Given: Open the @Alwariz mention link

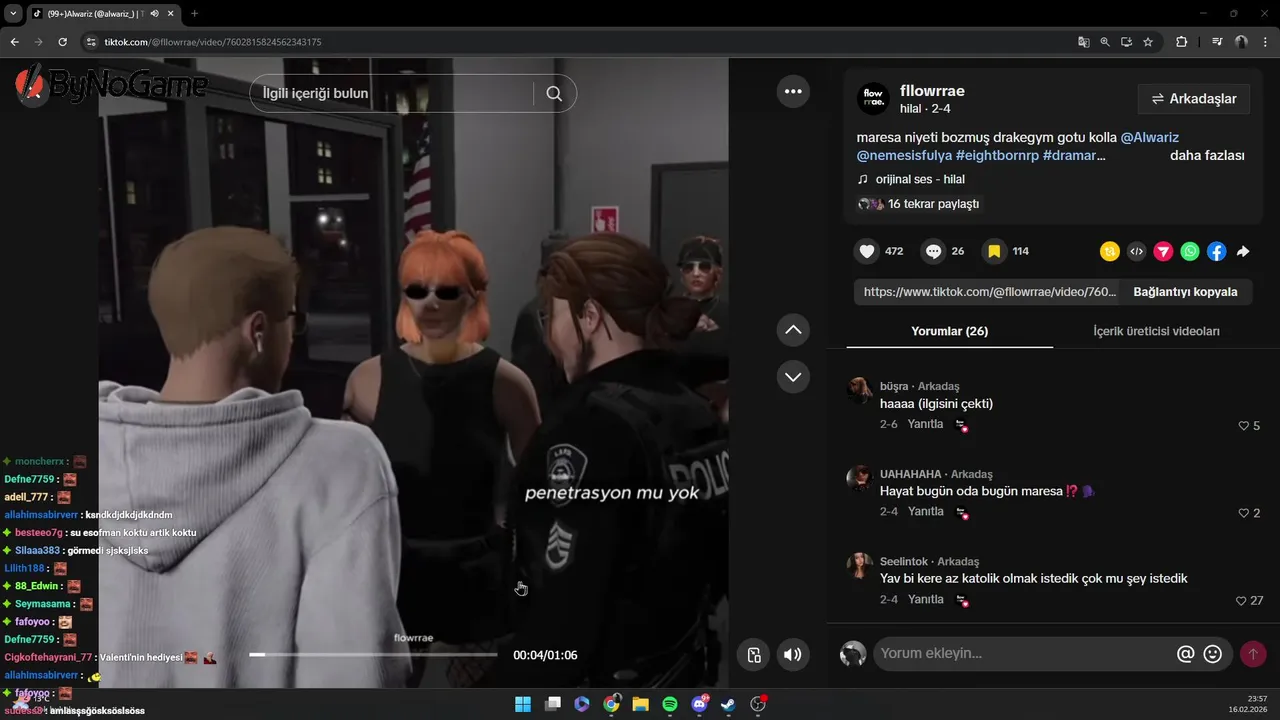Looking at the screenshot, I should click(x=1149, y=137).
